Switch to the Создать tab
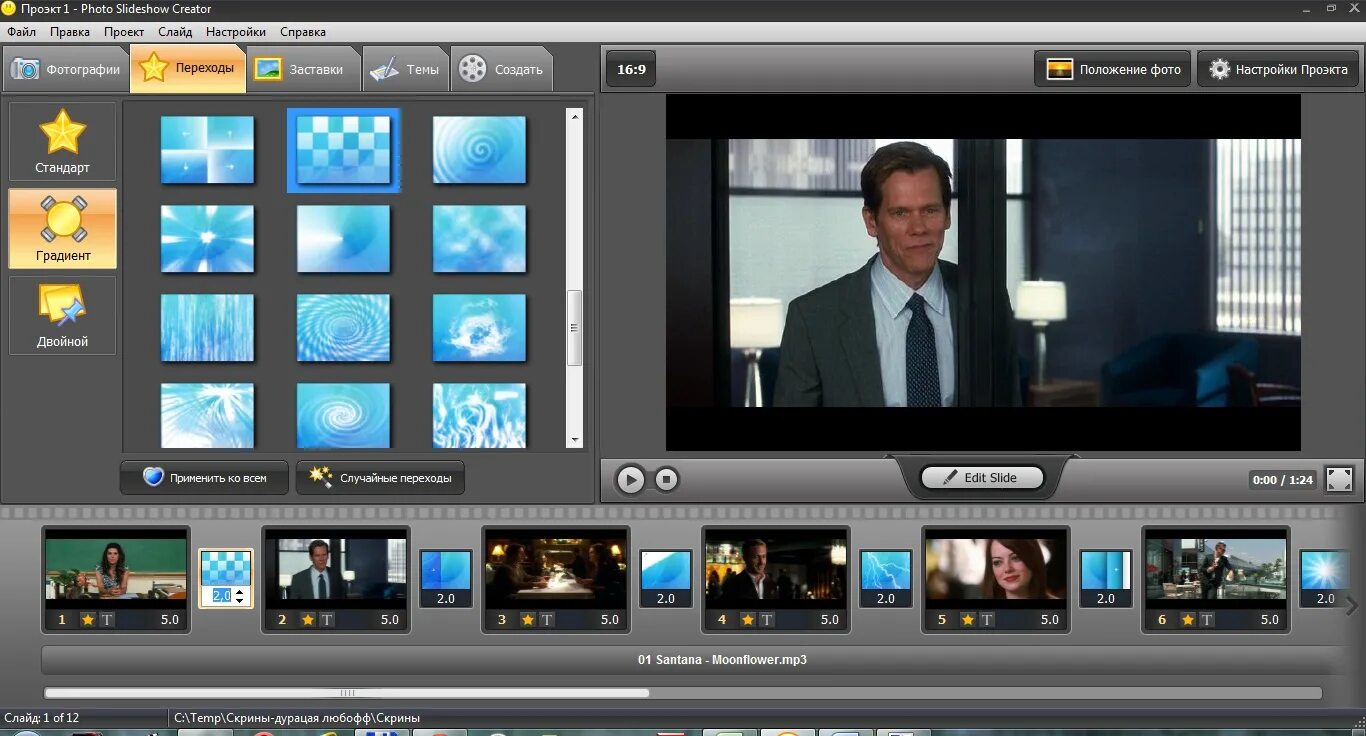The width and height of the screenshot is (1366, 736). tap(501, 69)
